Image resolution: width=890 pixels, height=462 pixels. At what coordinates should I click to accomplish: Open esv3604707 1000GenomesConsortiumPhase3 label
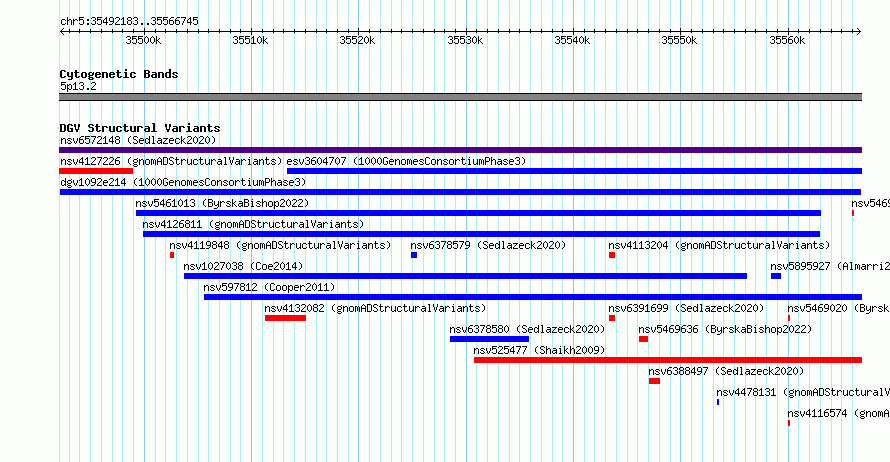click(x=406, y=161)
